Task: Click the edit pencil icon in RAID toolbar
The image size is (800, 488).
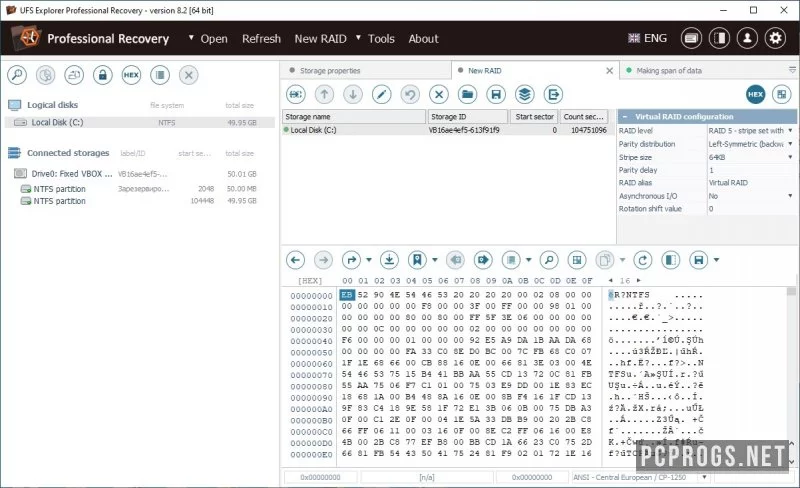Action: 382,94
